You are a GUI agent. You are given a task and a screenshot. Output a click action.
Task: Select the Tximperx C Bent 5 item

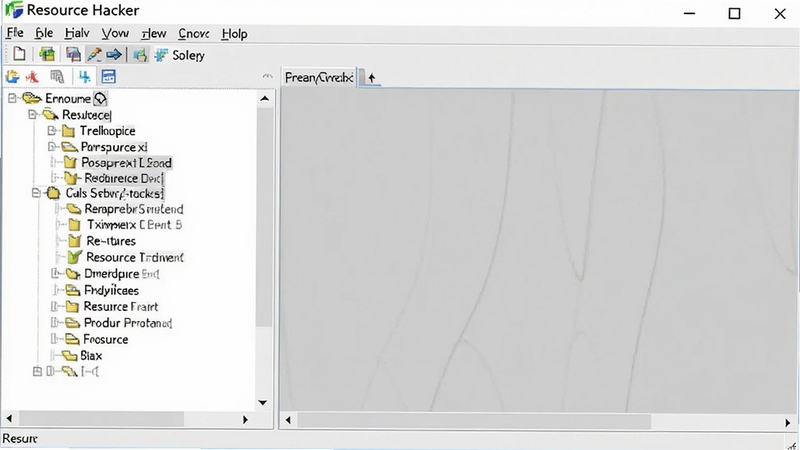pyautogui.click(x=134, y=224)
